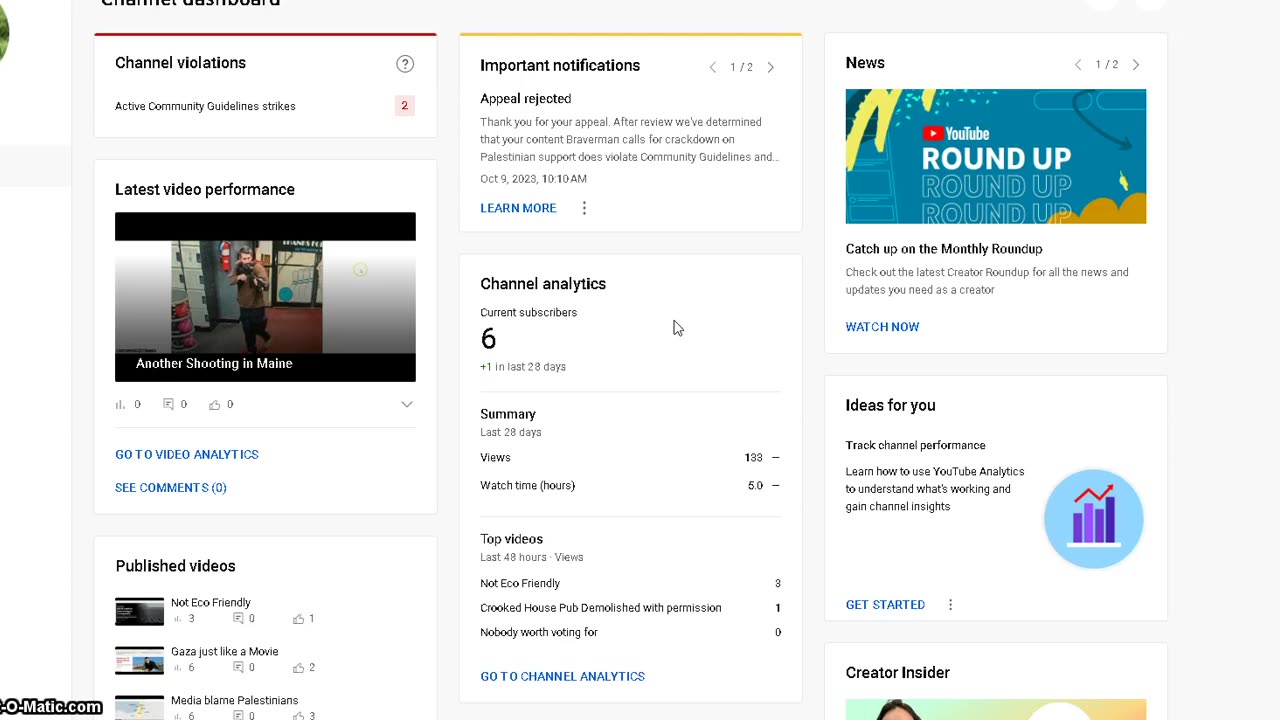Click likes icon for Gaza just like a Movie
1280x720 pixels.
pos(298,668)
